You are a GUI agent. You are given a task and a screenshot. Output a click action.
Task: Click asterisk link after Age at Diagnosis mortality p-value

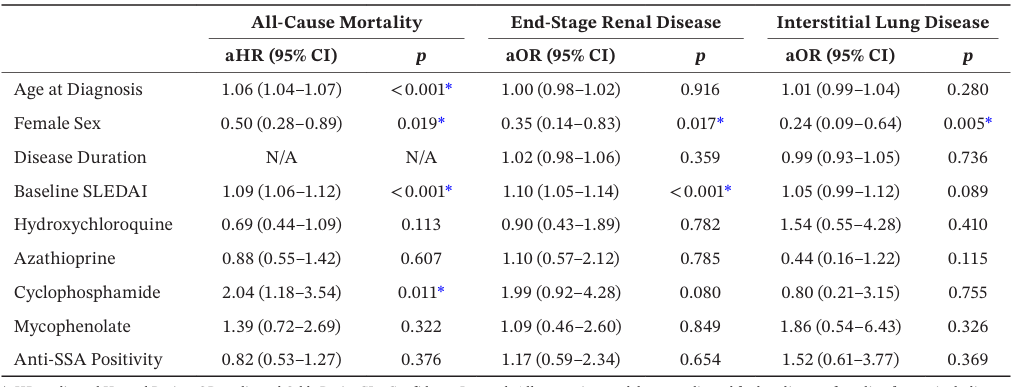click(449, 87)
